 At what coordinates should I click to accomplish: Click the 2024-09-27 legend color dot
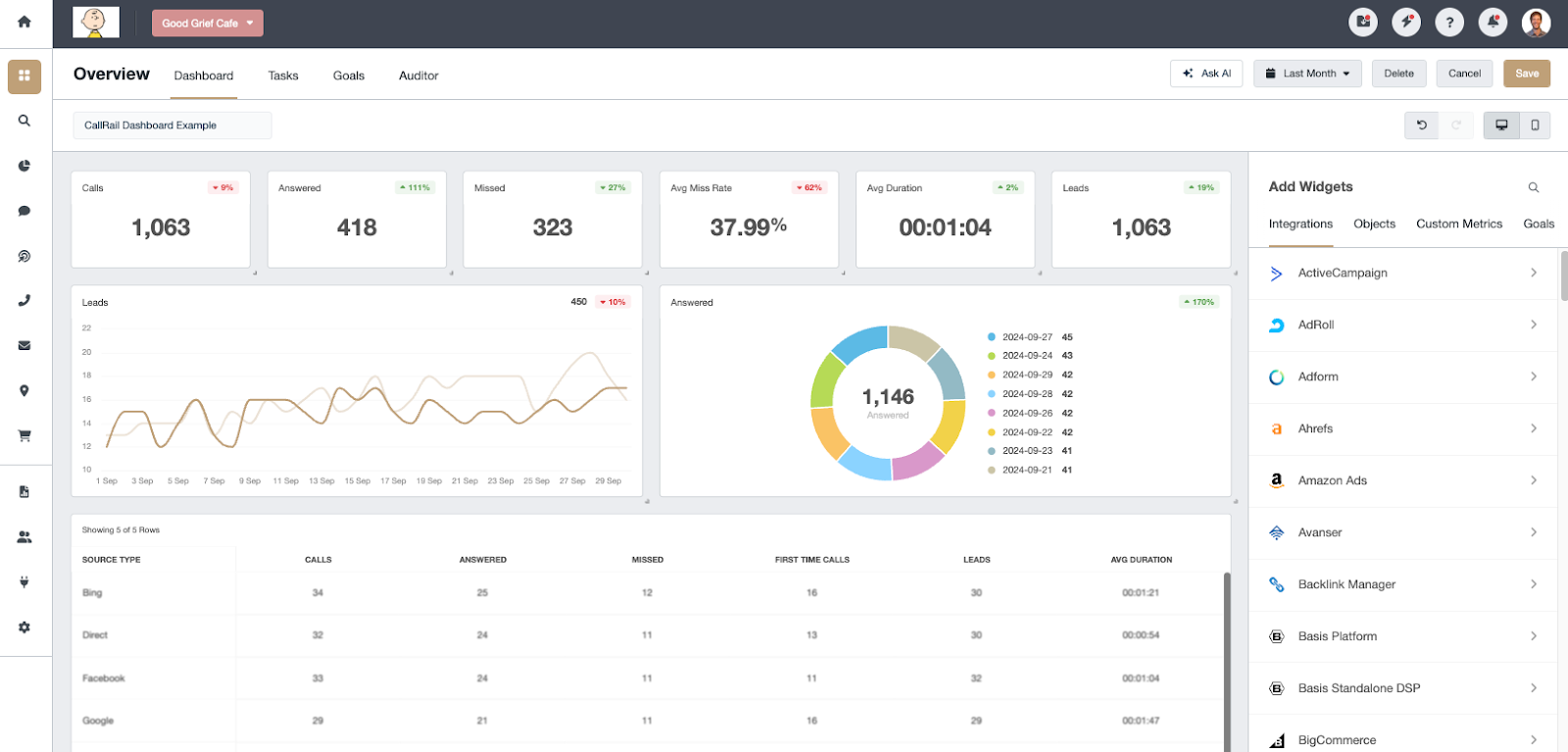(992, 337)
